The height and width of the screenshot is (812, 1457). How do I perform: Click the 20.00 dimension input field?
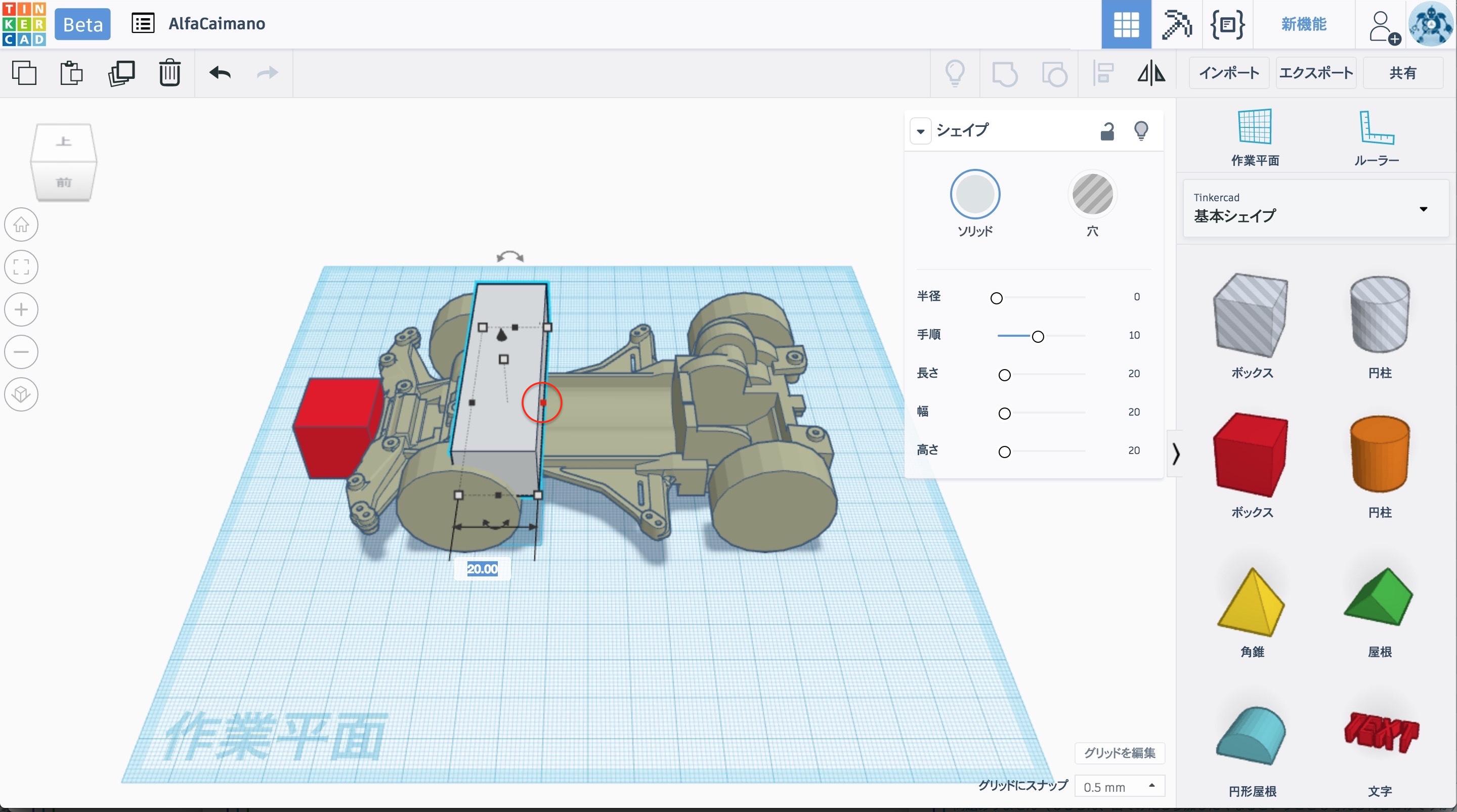point(482,569)
